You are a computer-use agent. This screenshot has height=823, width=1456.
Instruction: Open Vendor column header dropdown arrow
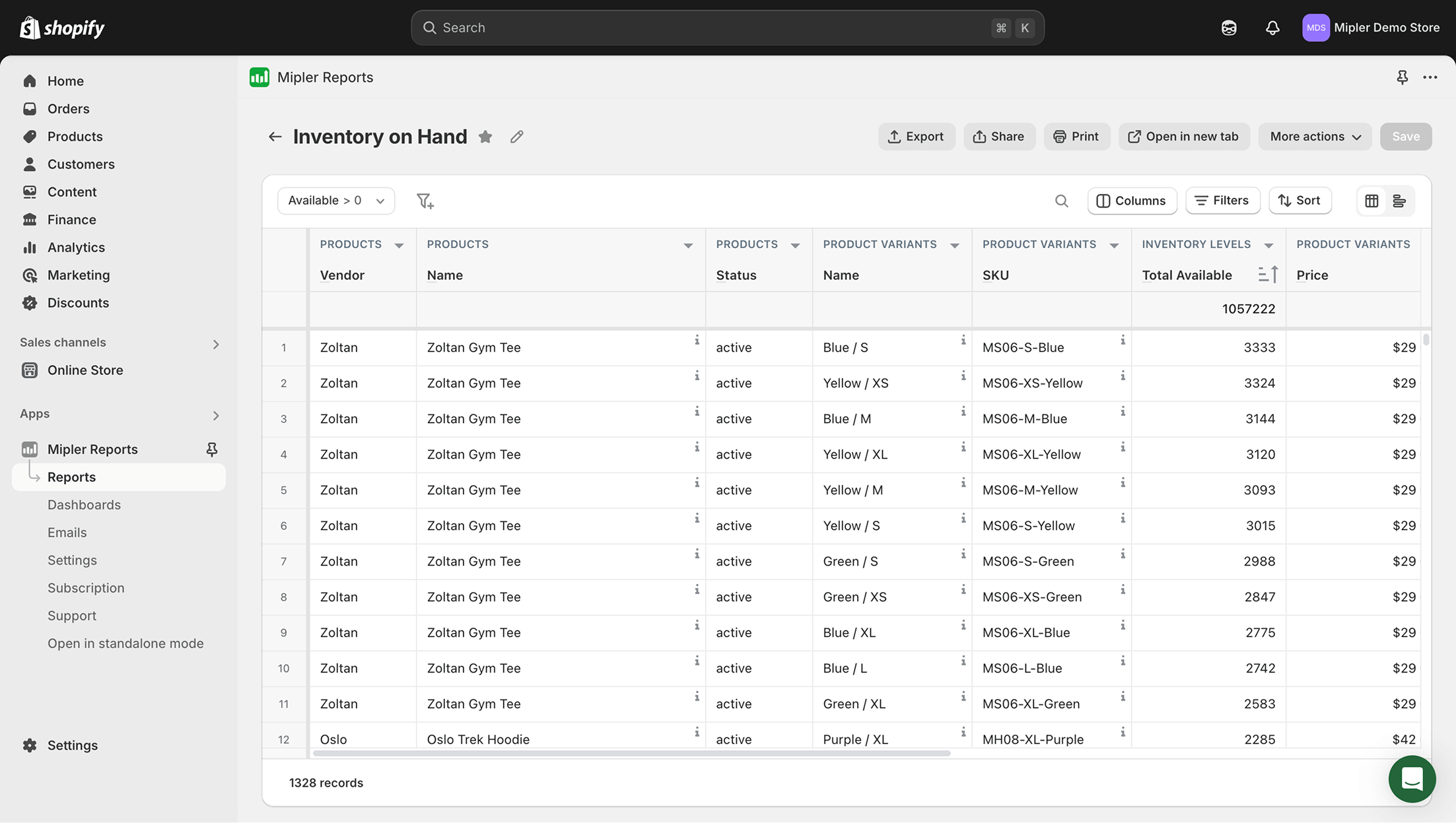click(399, 246)
